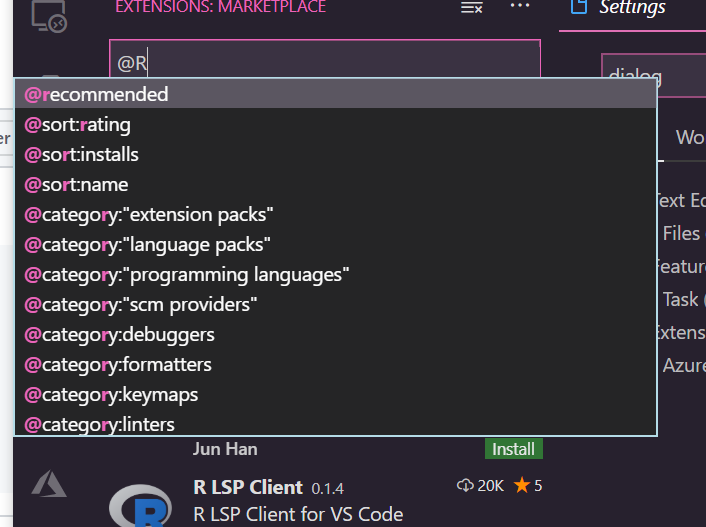Choose the @sort:rating suggestion
The height and width of the screenshot is (527, 706).
[335, 124]
